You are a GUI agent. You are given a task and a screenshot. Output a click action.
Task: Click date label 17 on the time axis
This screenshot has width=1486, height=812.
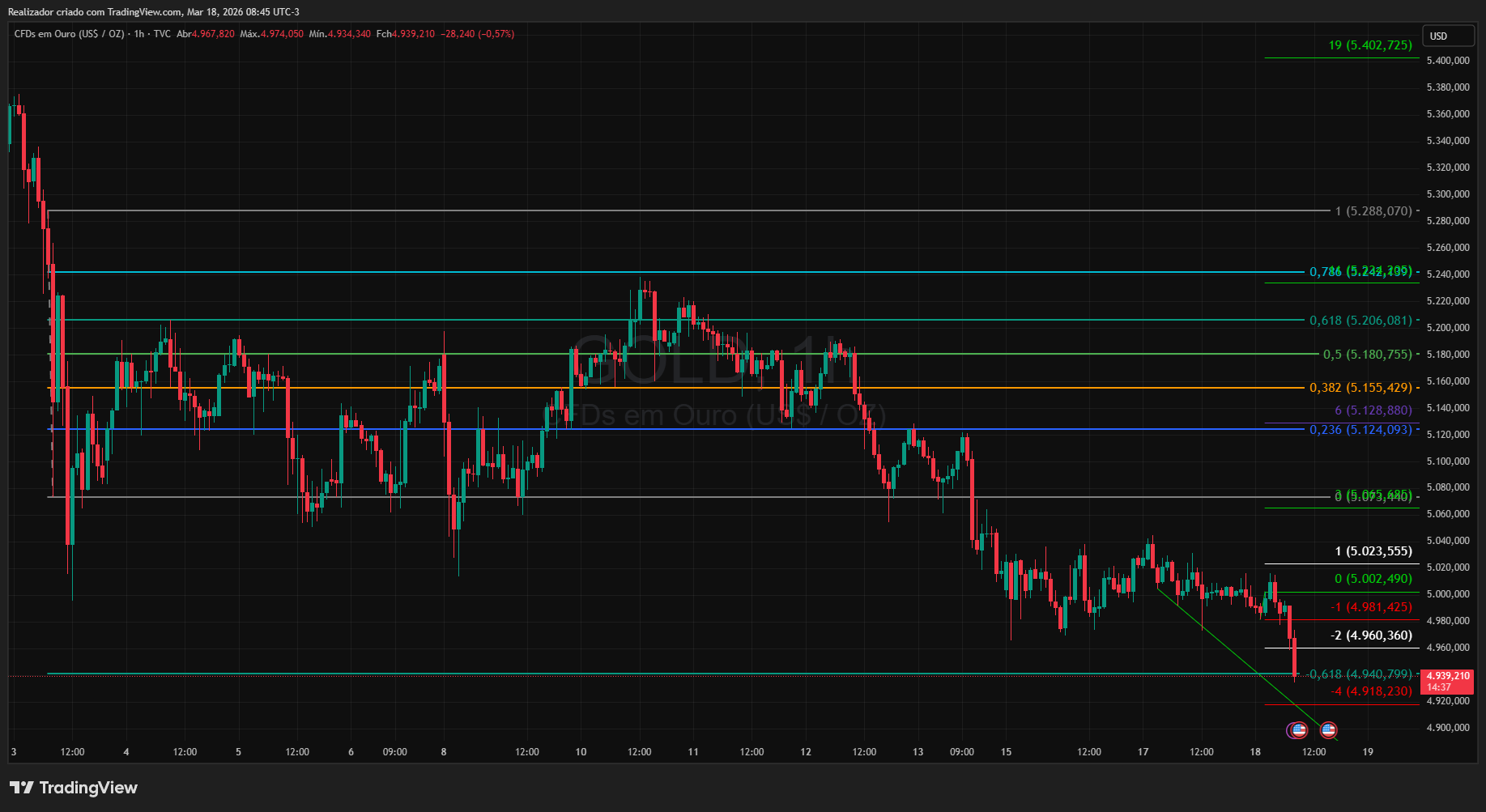click(x=1143, y=752)
